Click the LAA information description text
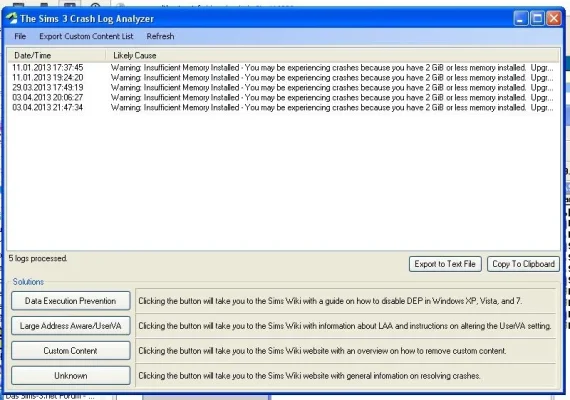This screenshot has height=400, width=570. click(345, 326)
